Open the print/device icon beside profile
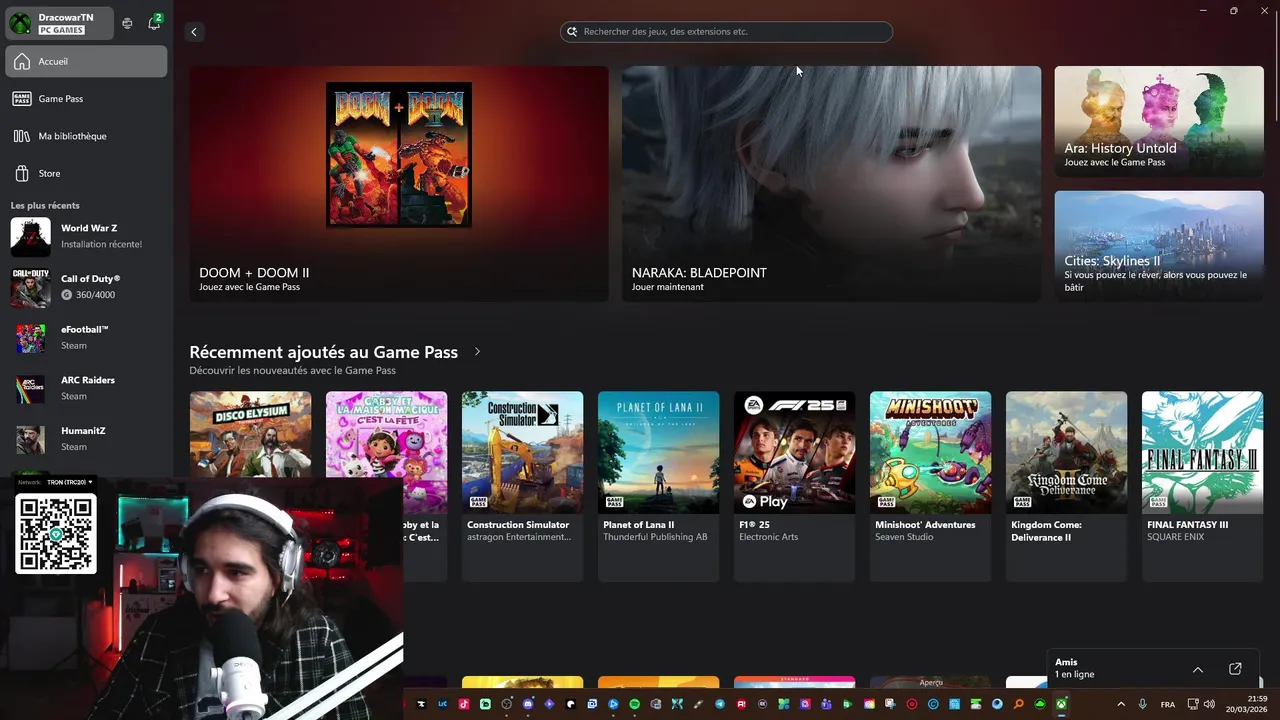Screen dimensions: 1280x720 (x=127, y=23)
